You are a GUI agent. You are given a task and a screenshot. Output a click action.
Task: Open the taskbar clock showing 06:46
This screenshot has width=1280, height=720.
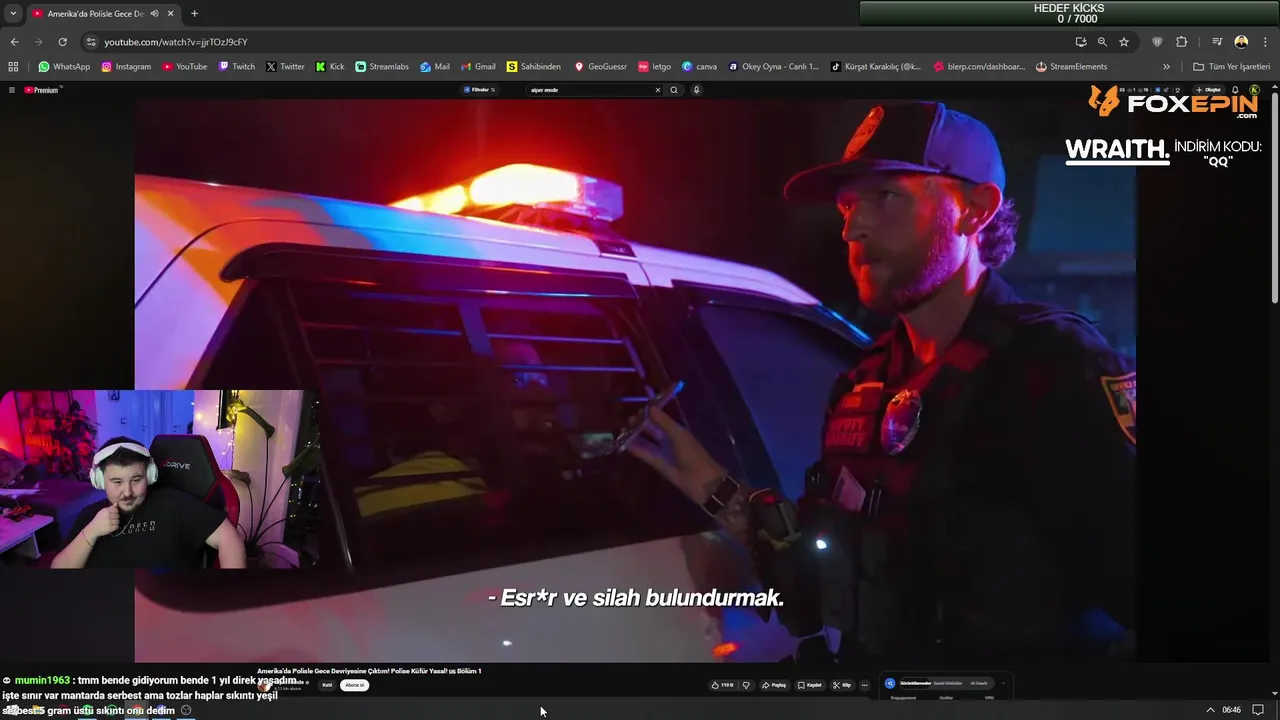click(1231, 710)
